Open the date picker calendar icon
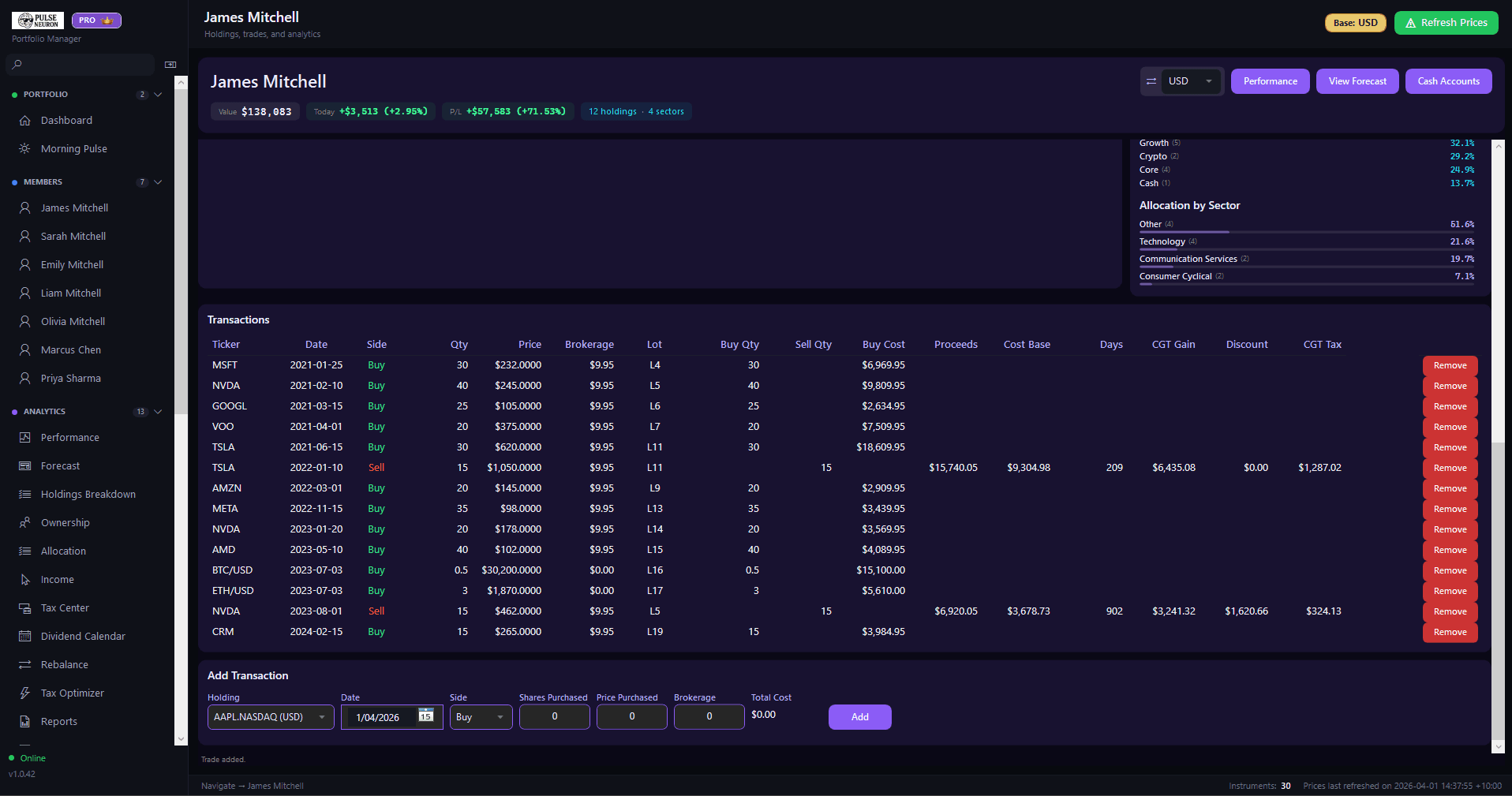This screenshot has width=1512, height=796. [x=426, y=716]
